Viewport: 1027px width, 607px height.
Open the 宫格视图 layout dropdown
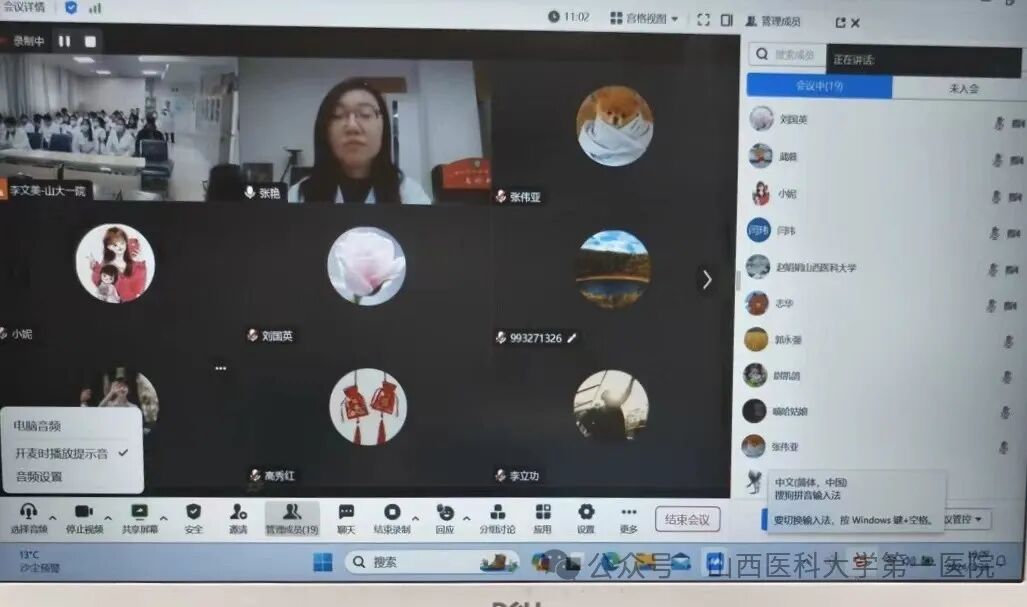coord(644,18)
